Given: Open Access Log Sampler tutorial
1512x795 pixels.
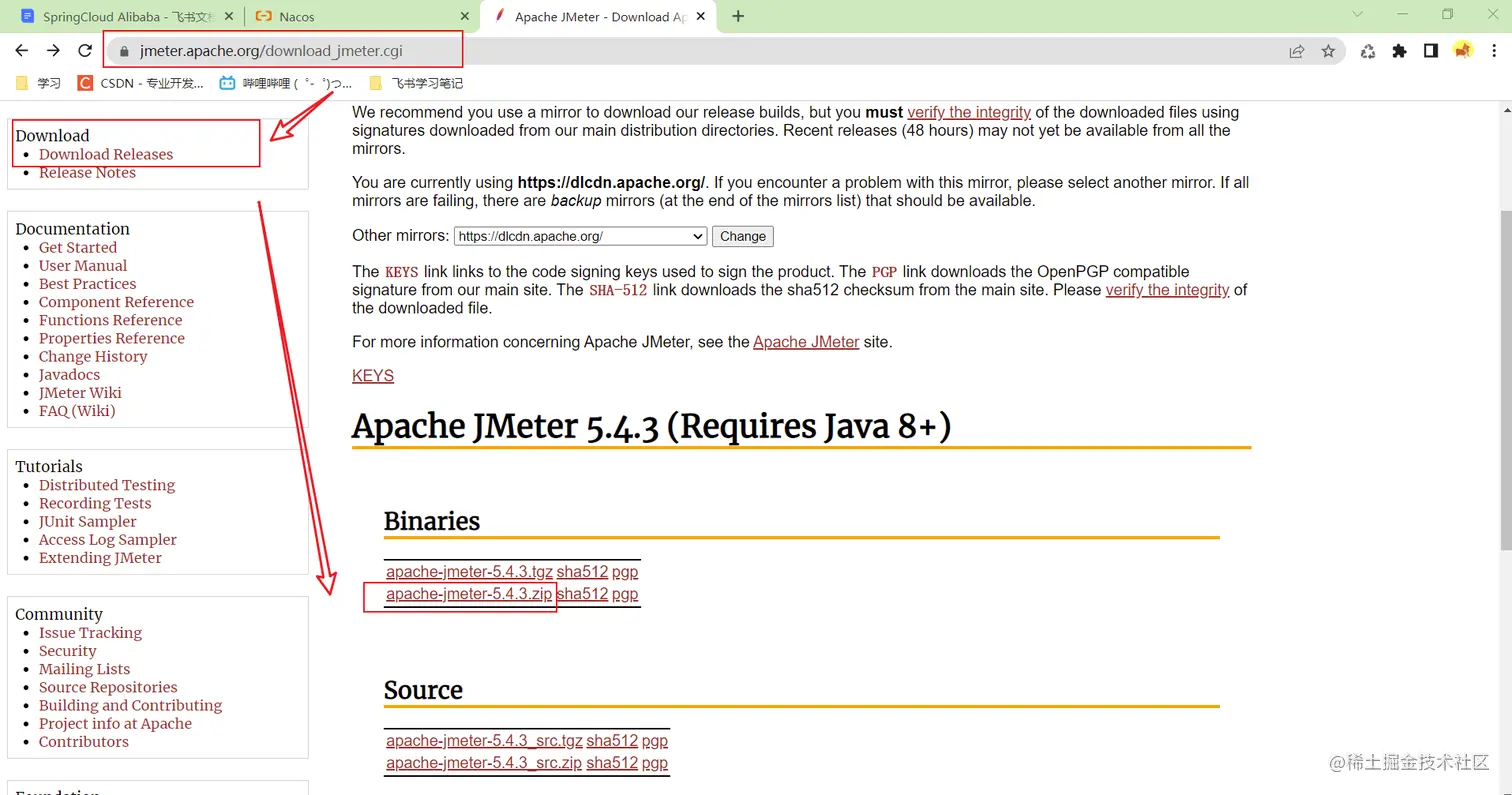Looking at the screenshot, I should [108, 539].
